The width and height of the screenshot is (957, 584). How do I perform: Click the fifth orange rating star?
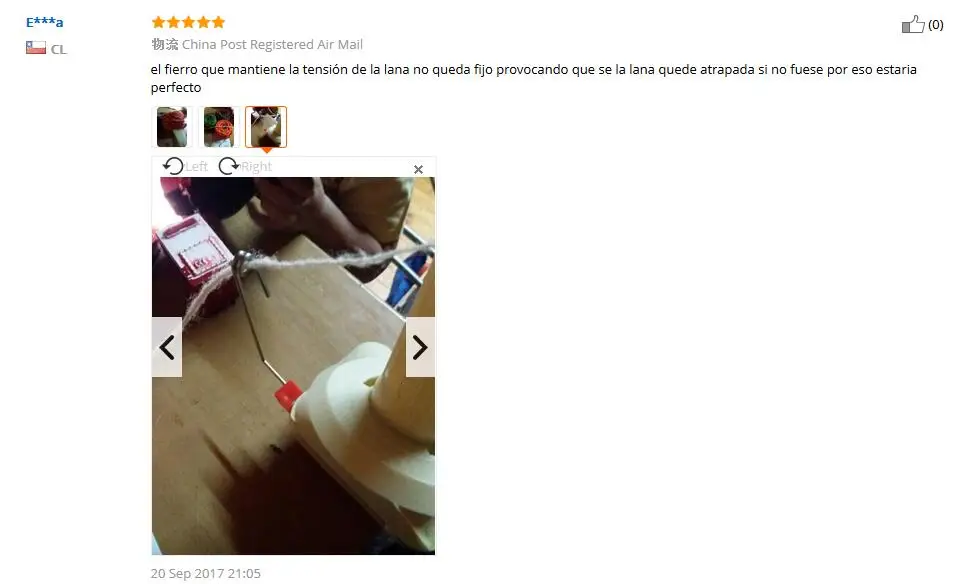coord(218,23)
